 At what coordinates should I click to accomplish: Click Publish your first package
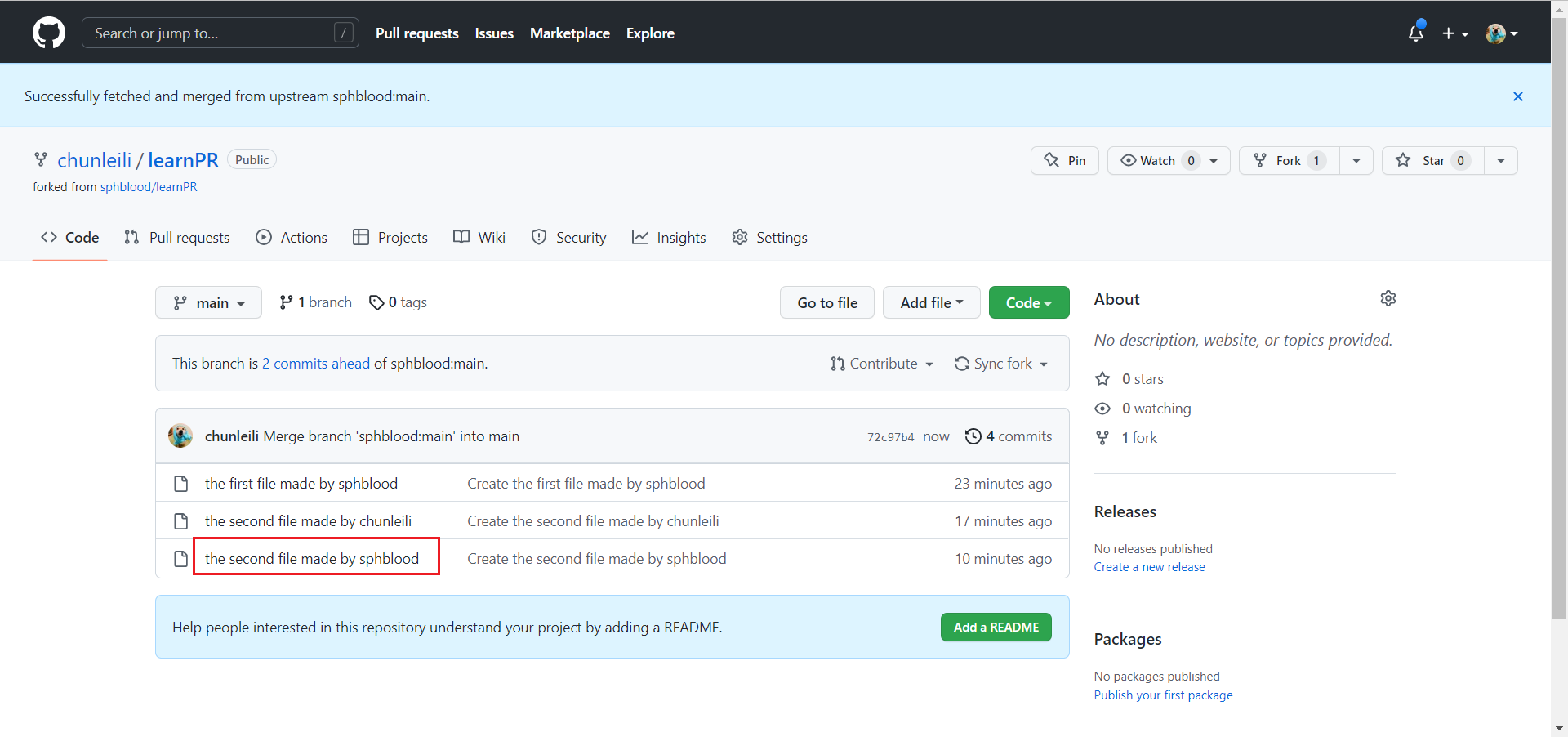click(x=1164, y=695)
